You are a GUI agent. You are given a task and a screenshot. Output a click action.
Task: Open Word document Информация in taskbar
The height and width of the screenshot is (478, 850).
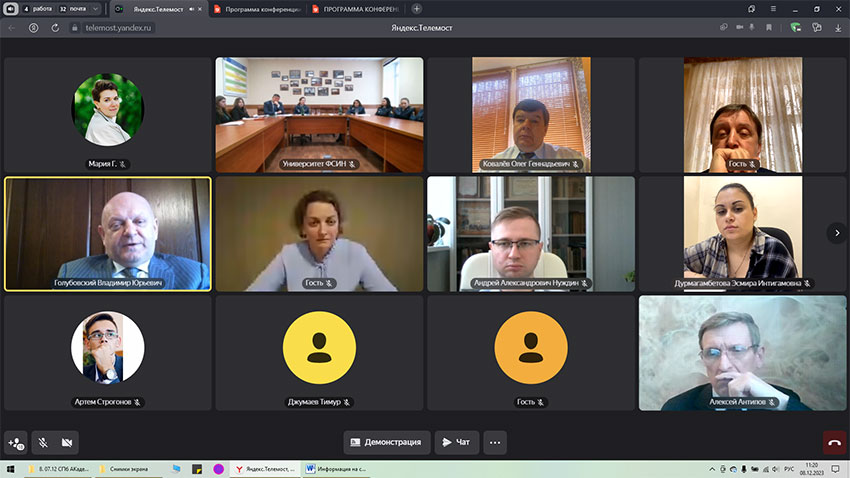[336, 468]
